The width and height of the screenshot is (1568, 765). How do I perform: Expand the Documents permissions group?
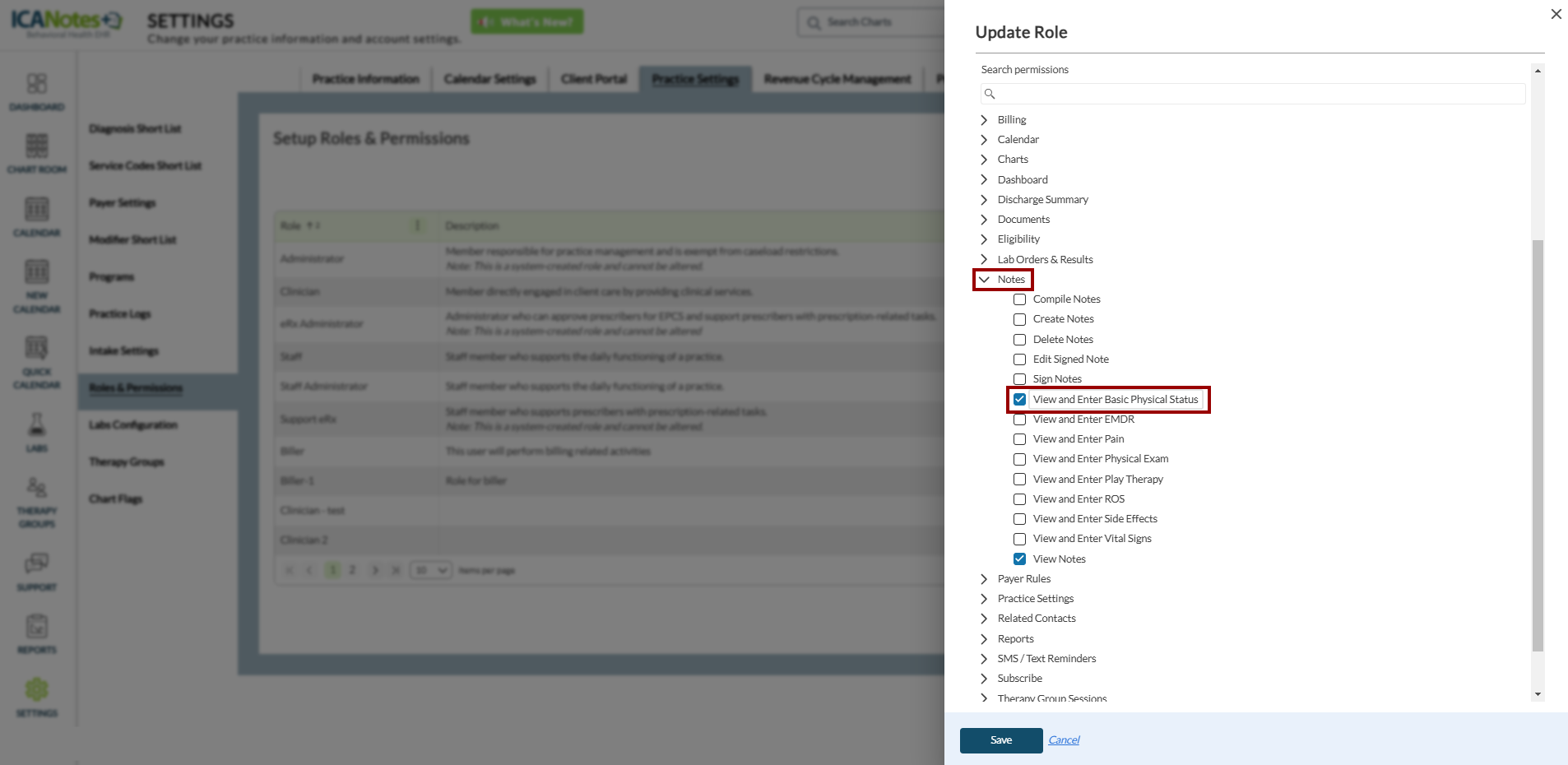click(x=984, y=220)
